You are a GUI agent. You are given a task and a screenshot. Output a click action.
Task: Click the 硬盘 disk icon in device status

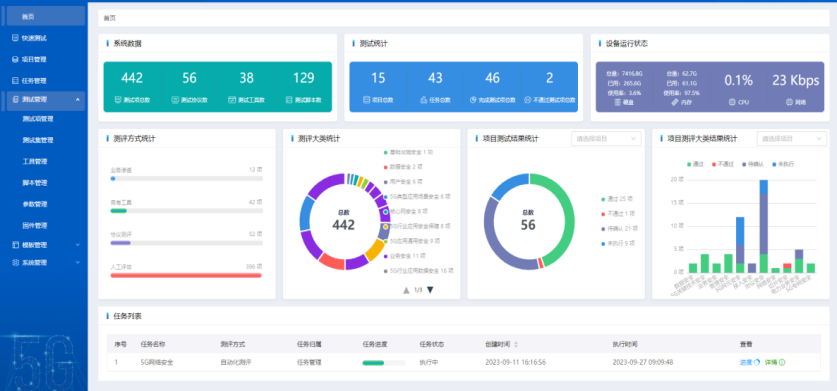(618, 101)
